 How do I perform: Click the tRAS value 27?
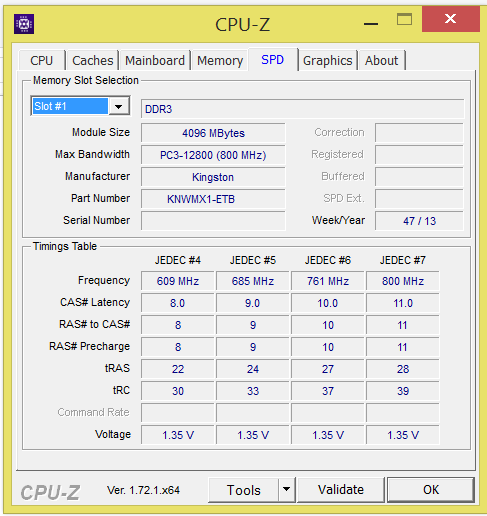point(328,369)
